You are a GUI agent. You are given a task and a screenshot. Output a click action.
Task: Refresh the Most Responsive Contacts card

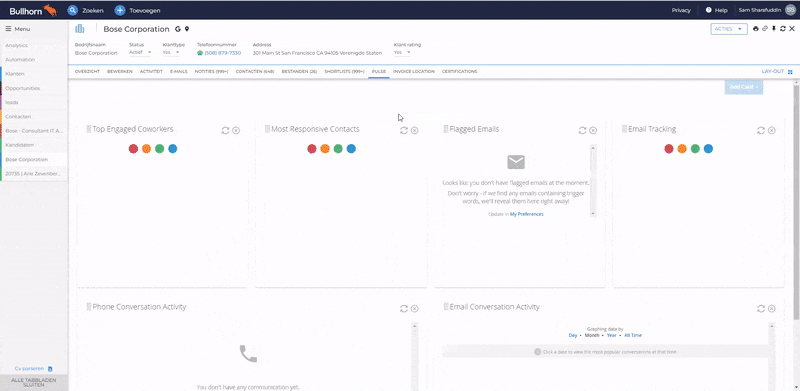click(404, 131)
